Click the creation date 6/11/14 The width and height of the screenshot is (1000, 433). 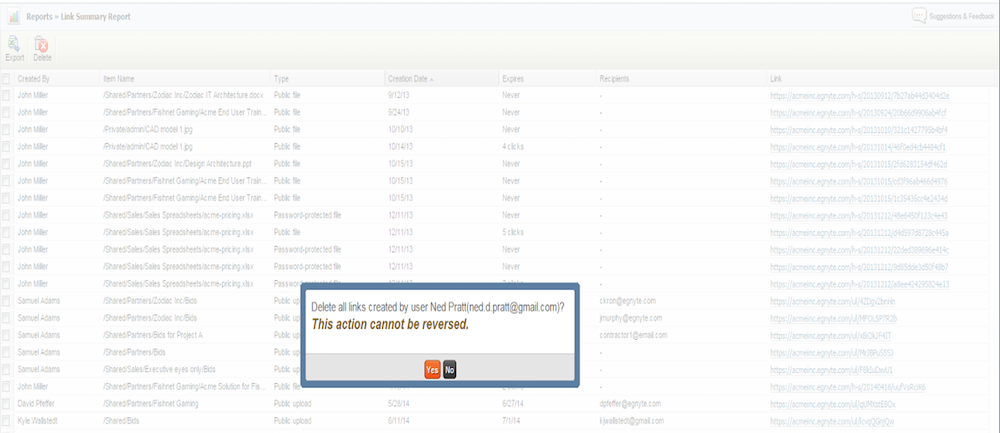click(399, 421)
